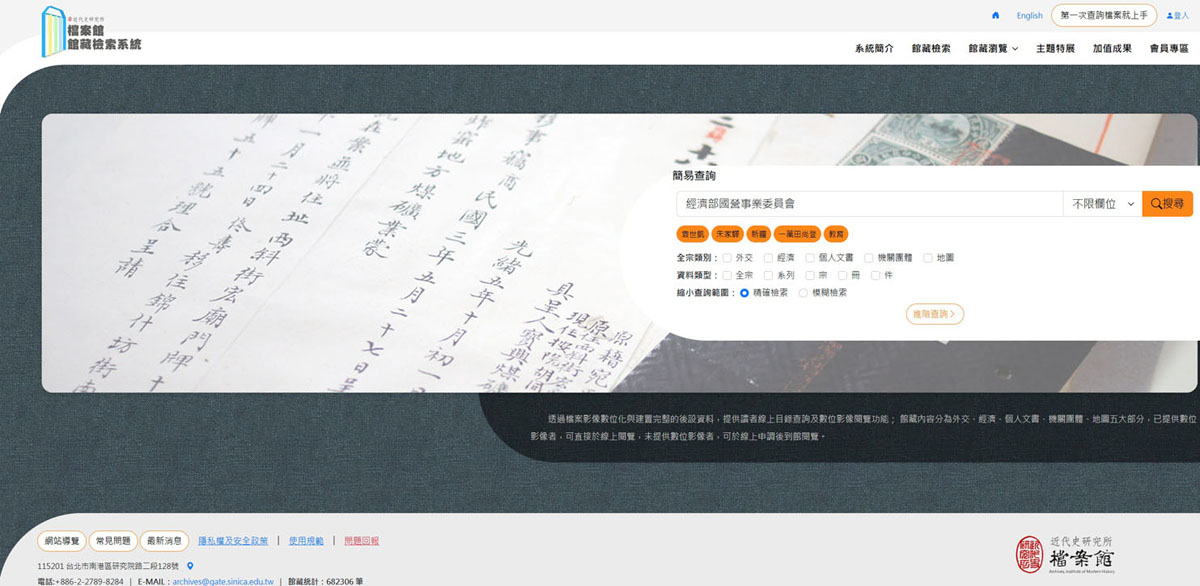Screen dimensions: 1200x586
Task: Focus the 簡易查詢 search input field
Action: 869,203
